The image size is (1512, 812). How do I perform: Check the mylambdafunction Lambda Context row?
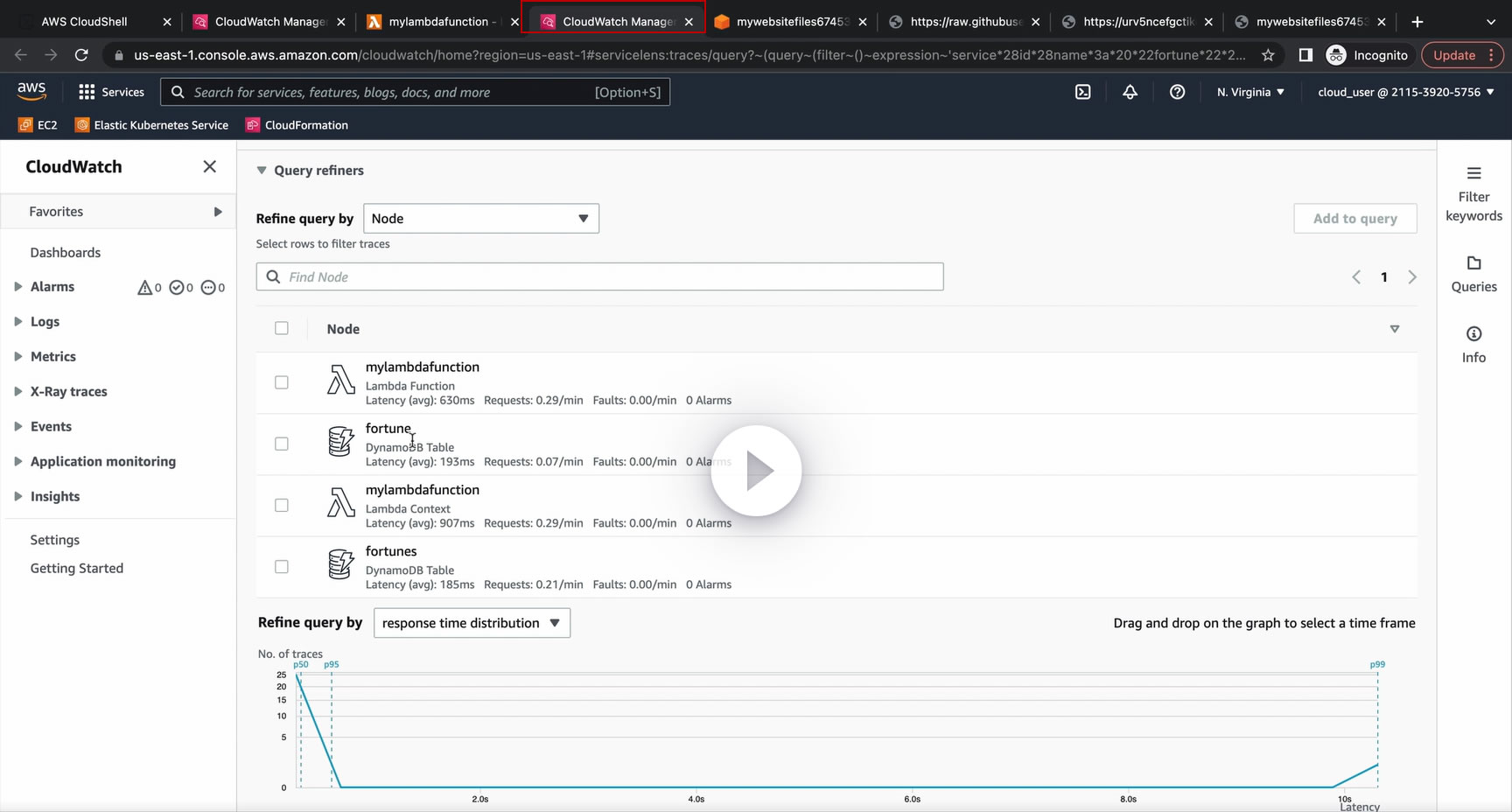(282, 505)
